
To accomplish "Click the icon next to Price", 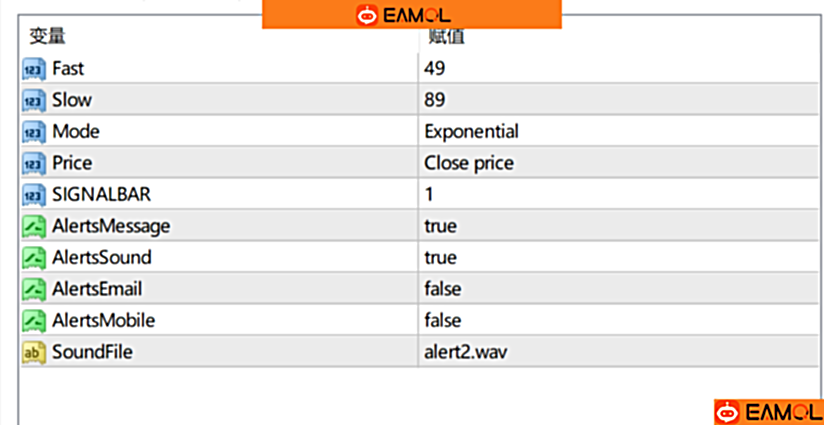I will pyautogui.click(x=34, y=163).
